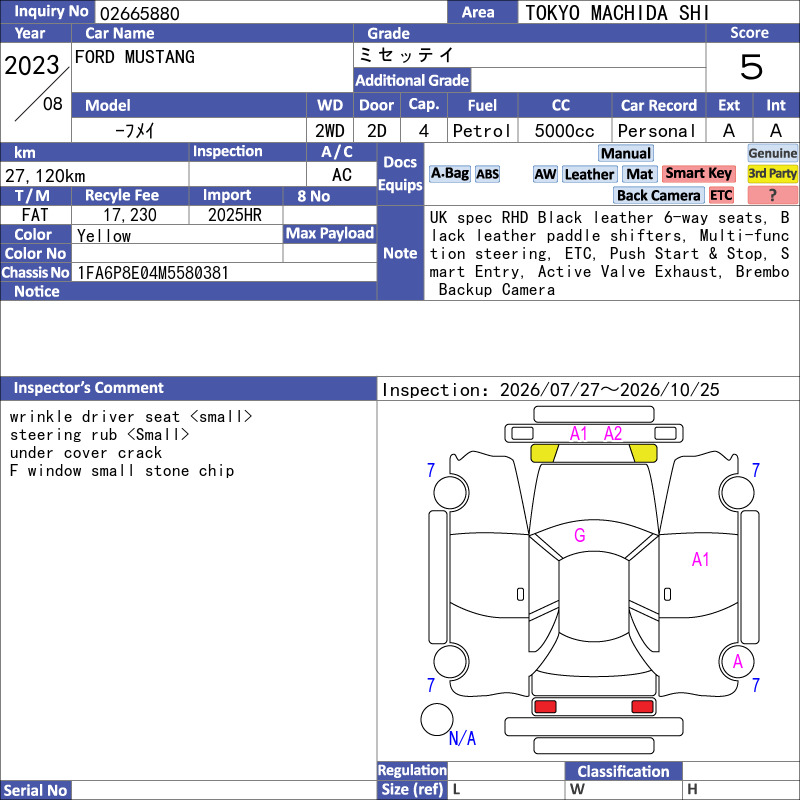Click the comment 'steering rub <Small>'
Viewport: 800px width, 800px height.
coord(99,435)
